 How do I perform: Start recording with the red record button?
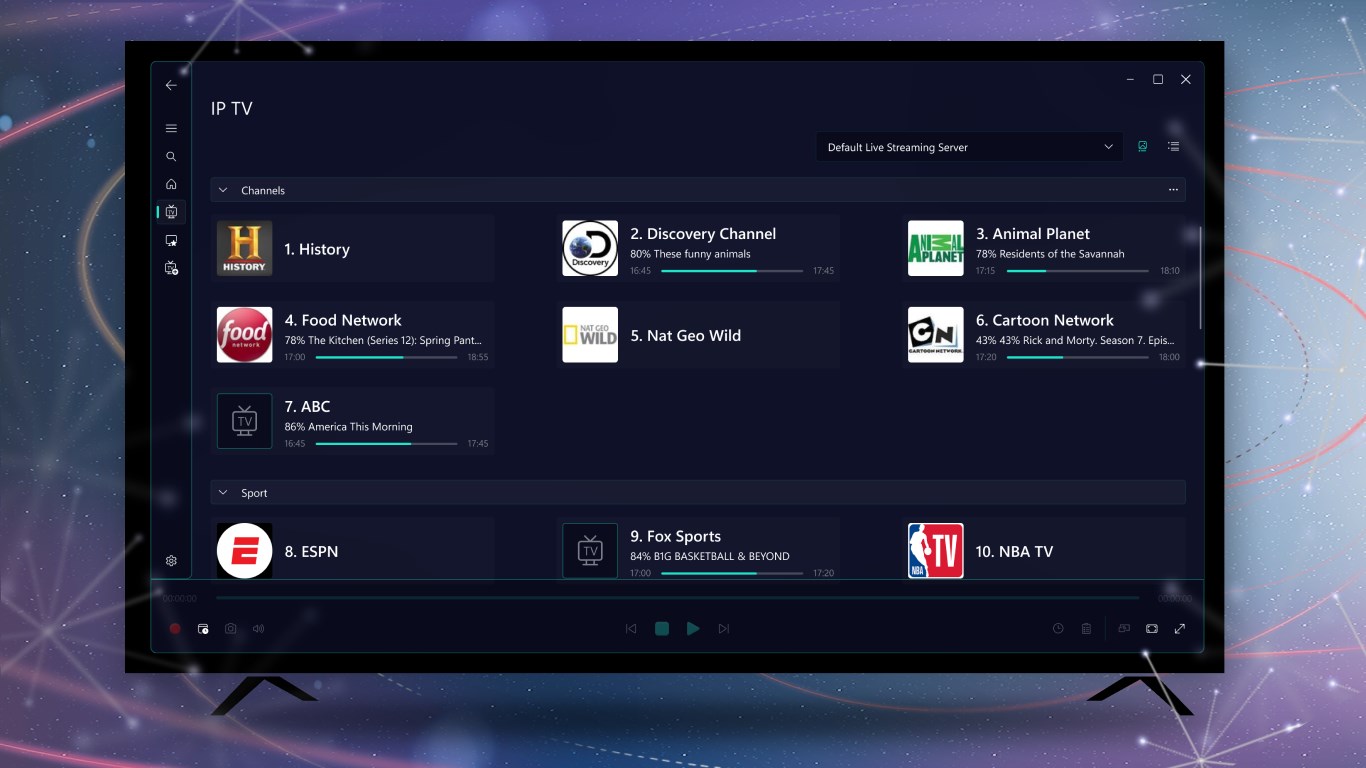pos(175,629)
